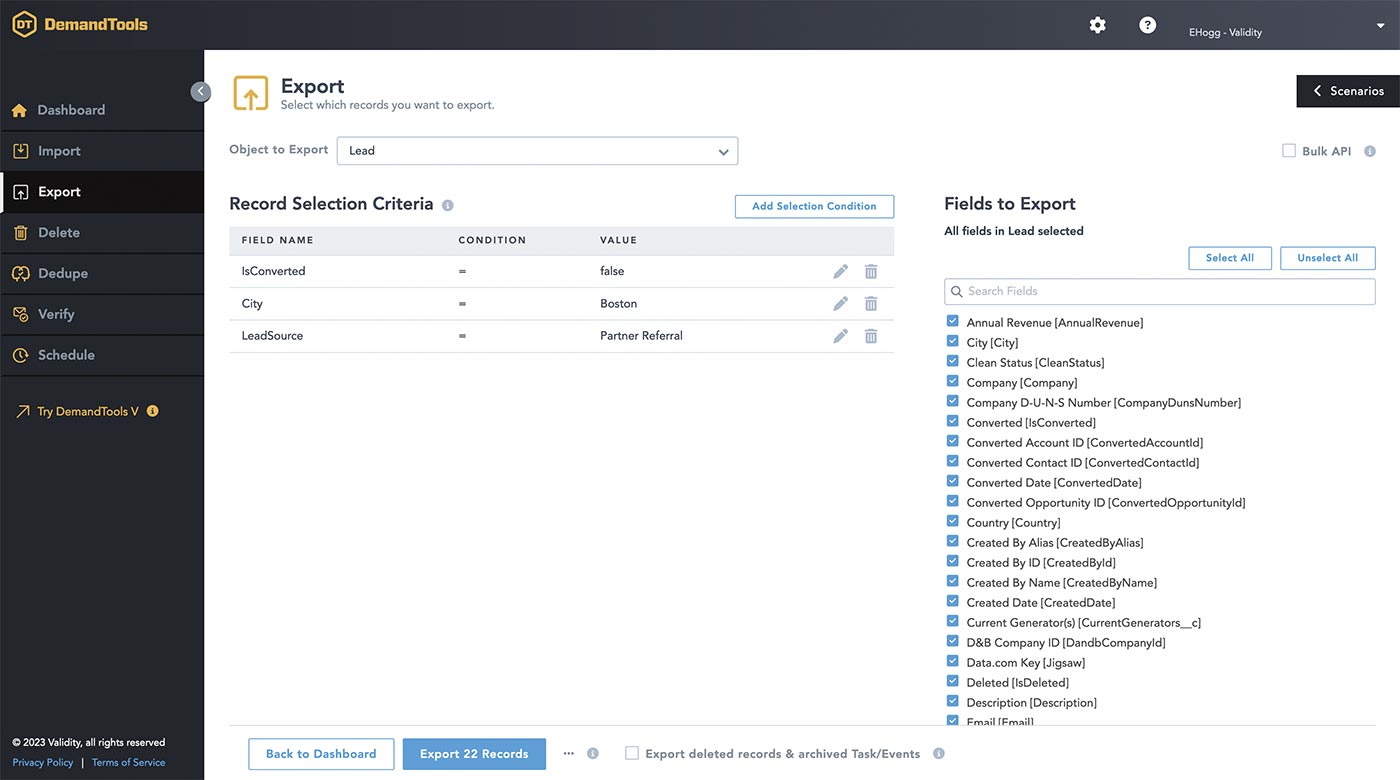Open the Object to Export Lead dropdown
This screenshot has height=780, width=1400.
[537, 151]
